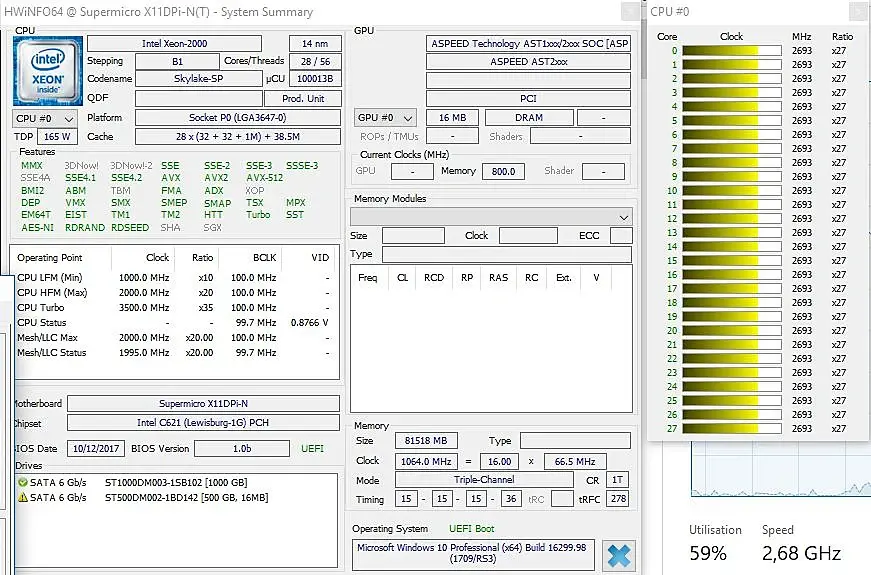Click the SGX feature label
The image size is (871, 575).
[212, 228]
